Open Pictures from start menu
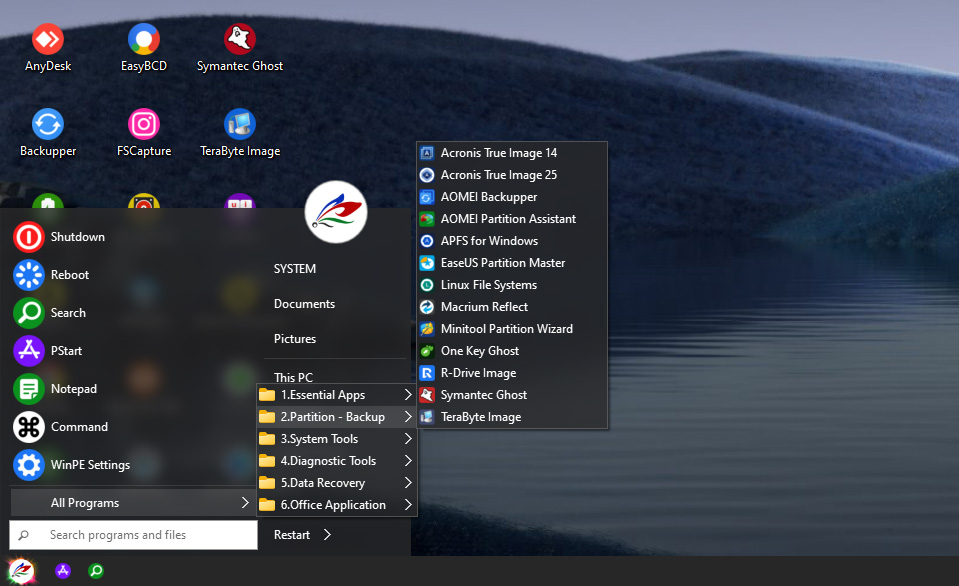This screenshot has width=959, height=586. (295, 339)
